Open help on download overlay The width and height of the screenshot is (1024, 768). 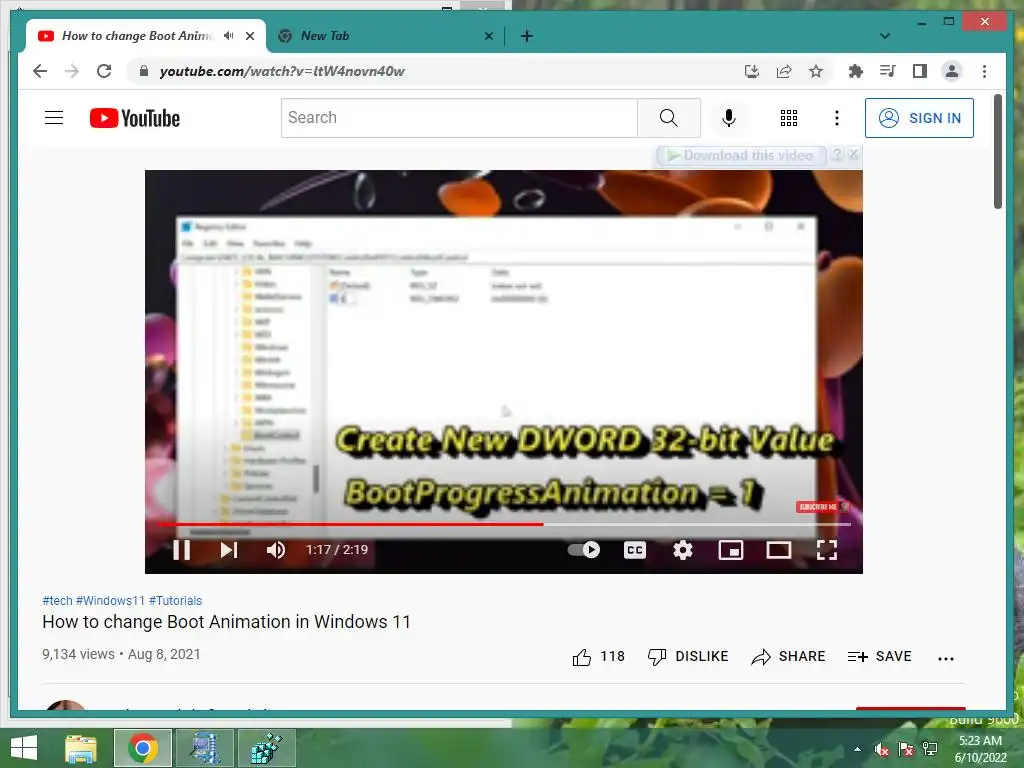coord(837,155)
